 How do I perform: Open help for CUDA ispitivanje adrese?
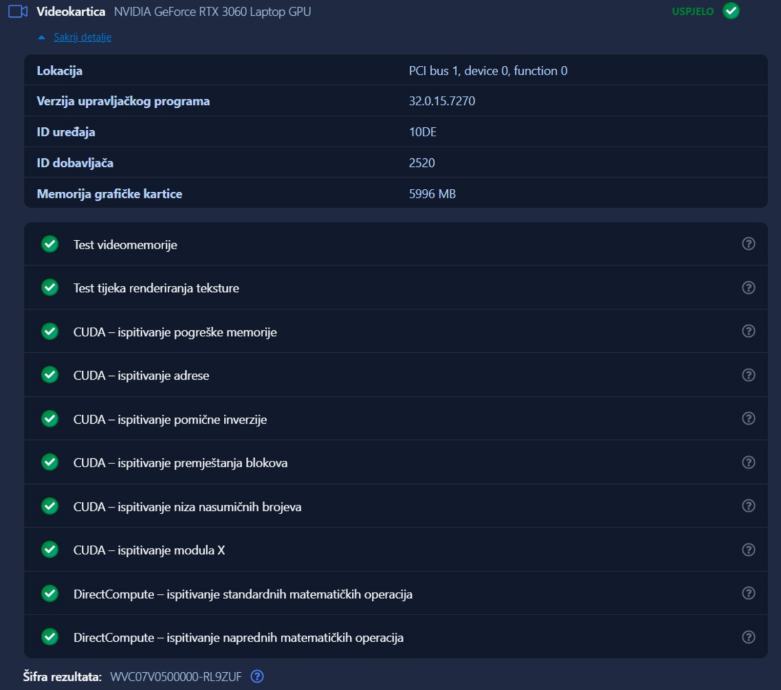(748, 375)
